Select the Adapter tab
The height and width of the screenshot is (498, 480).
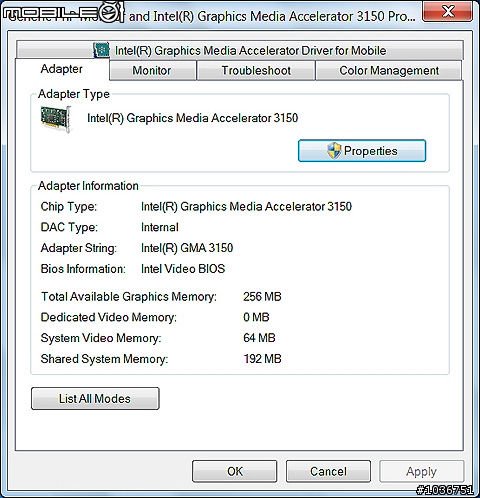pos(62,69)
